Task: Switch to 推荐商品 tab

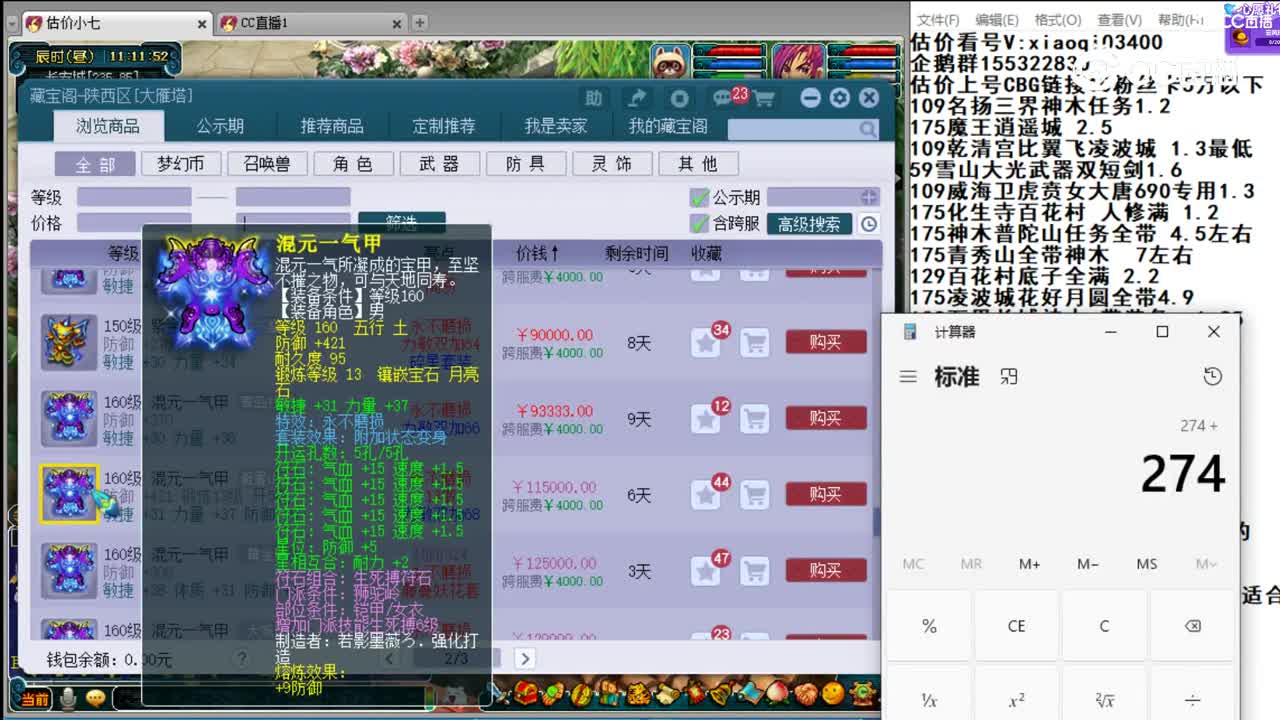Action: click(x=332, y=126)
